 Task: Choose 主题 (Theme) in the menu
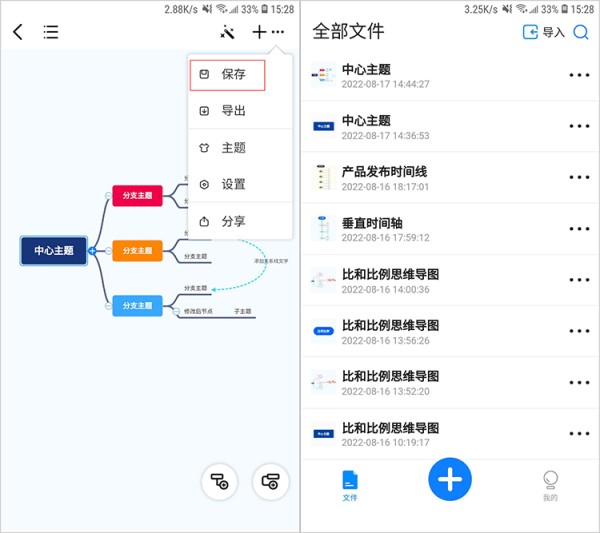tap(240, 148)
